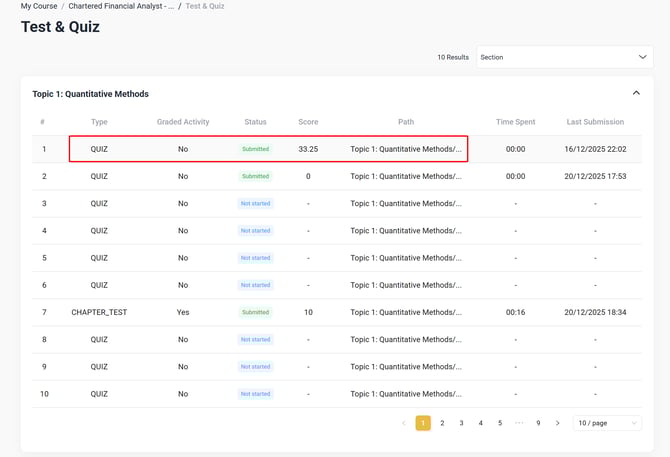Click the Not started badge in row 3
Viewport: 670px width, 457px height.
coord(255,203)
